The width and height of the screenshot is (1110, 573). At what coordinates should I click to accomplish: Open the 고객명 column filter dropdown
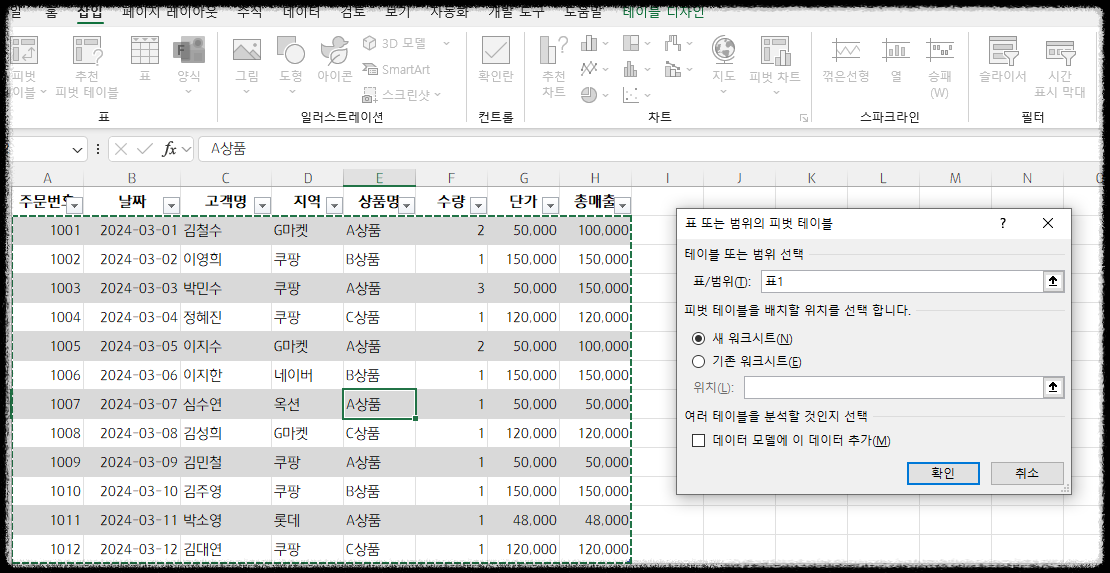pos(262,205)
